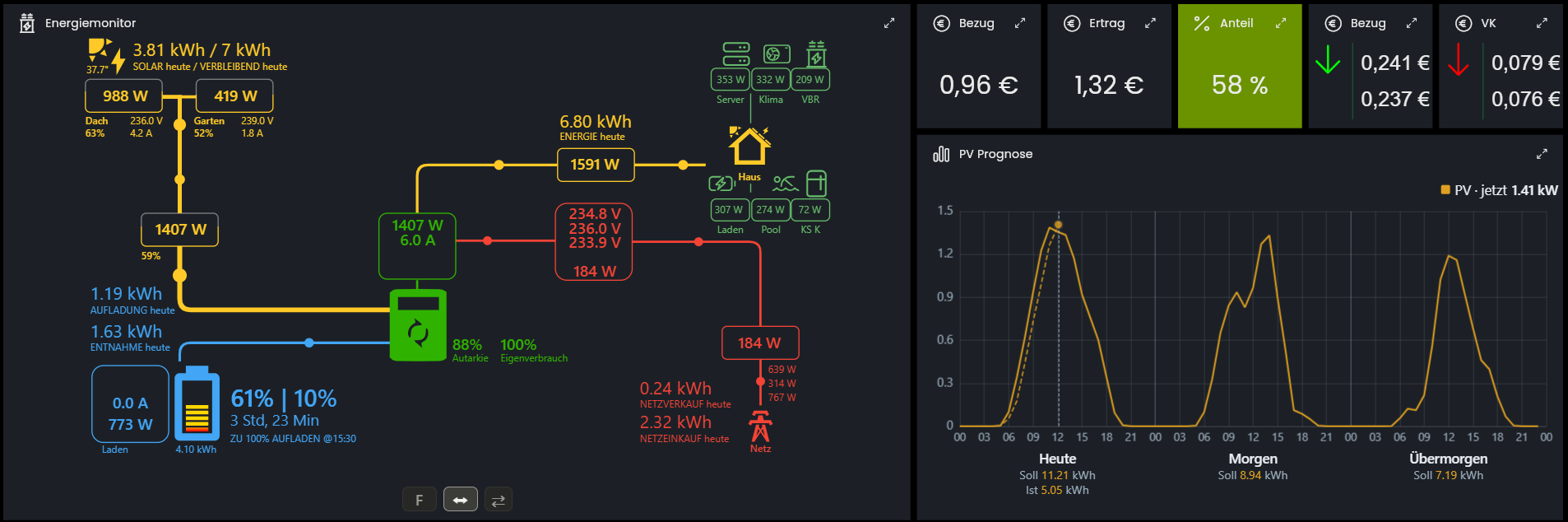Click the Klima air conditioner icon
Screen dimensions: 1568x522
point(776,54)
